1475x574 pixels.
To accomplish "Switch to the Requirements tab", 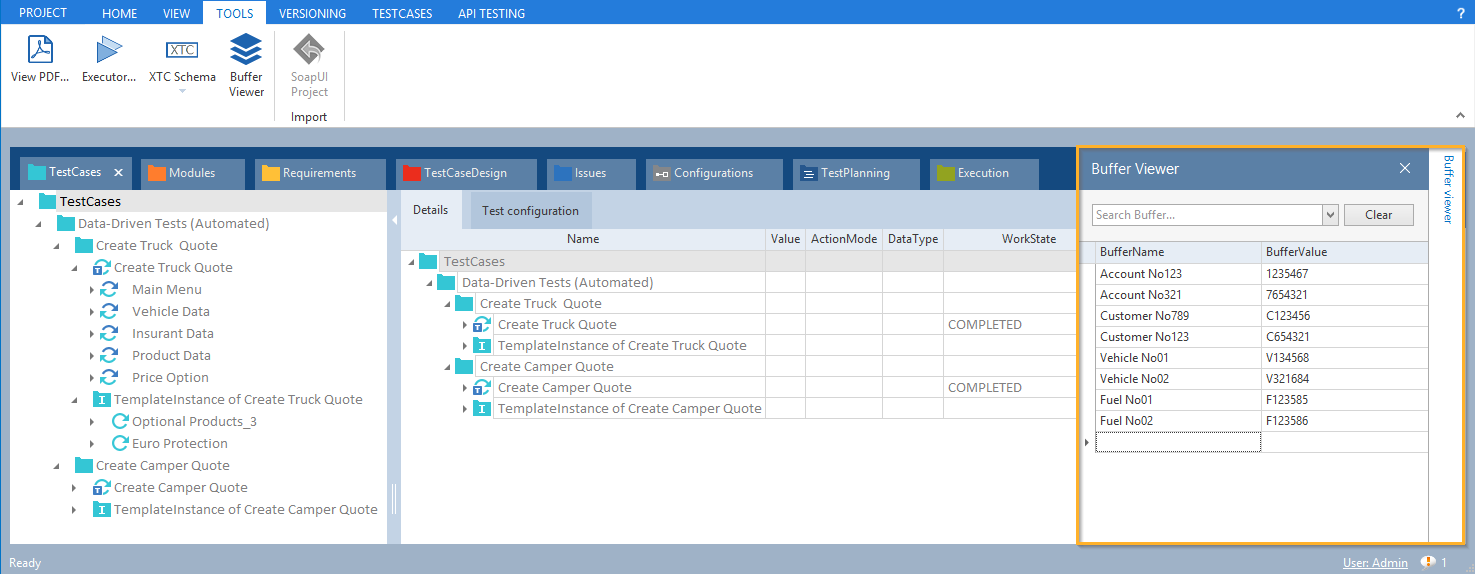I will pyautogui.click(x=318, y=173).
